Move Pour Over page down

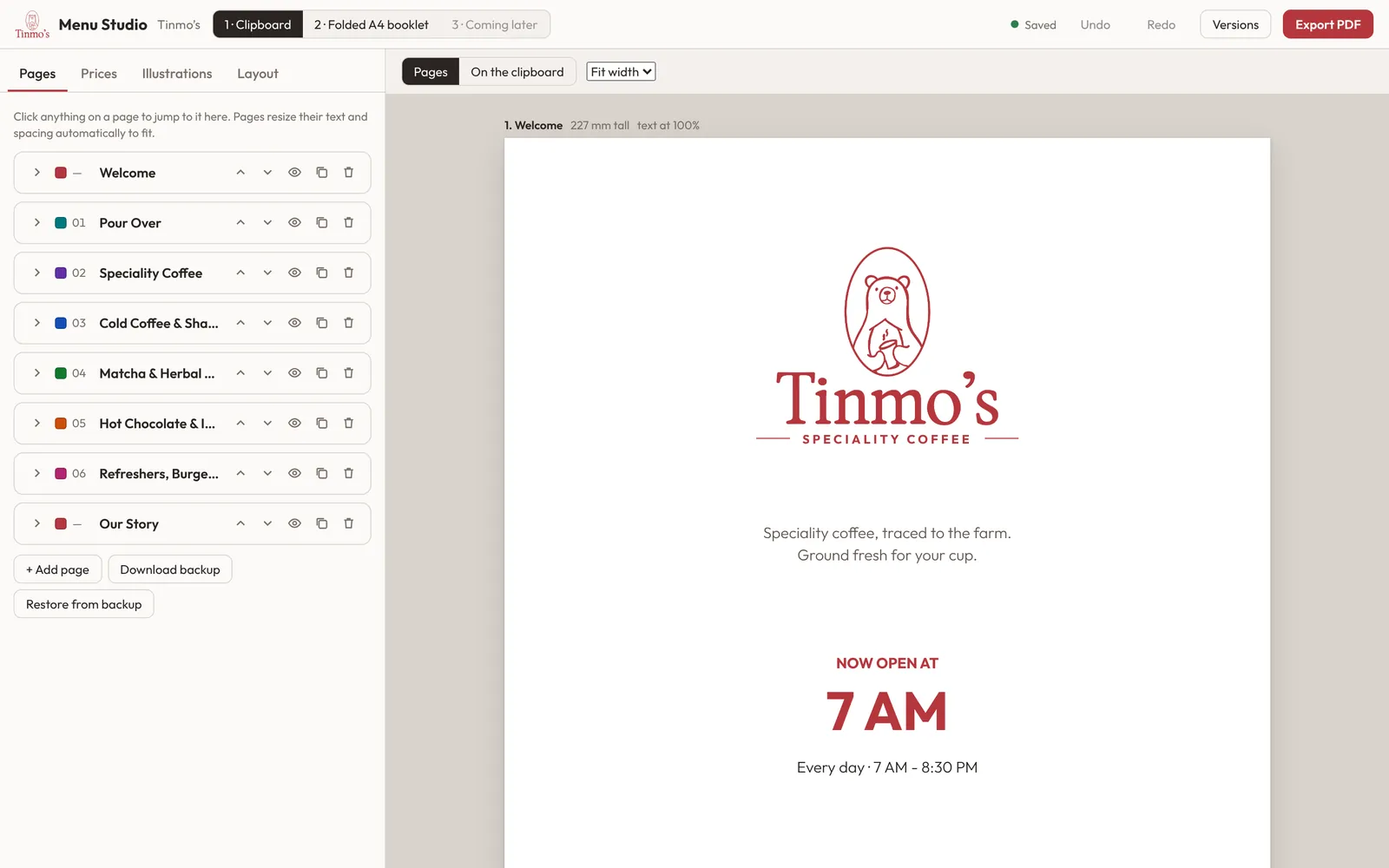(x=267, y=223)
